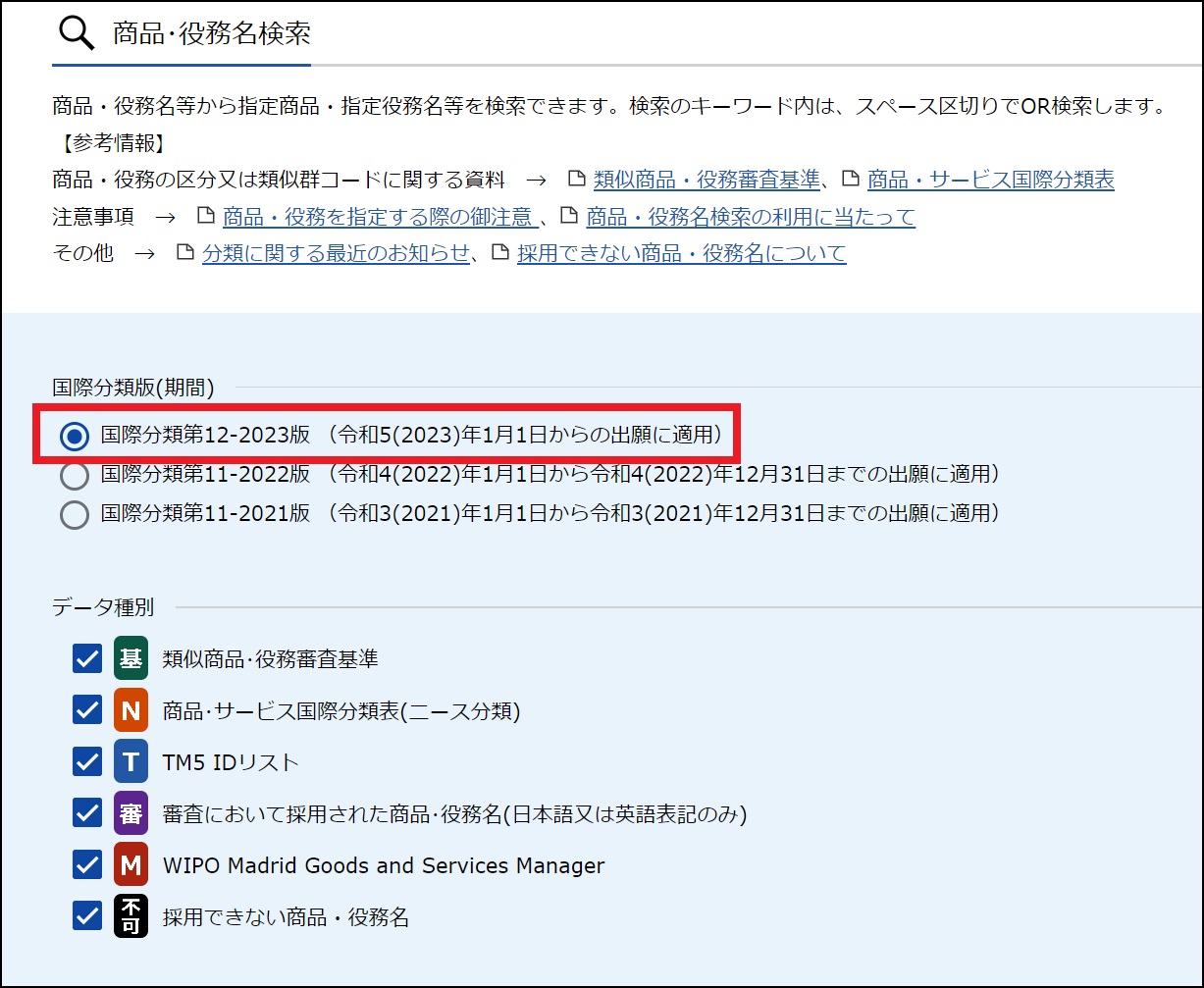Click the black 不可 icon
The width and height of the screenshot is (1204, 988).
(131, 916)
